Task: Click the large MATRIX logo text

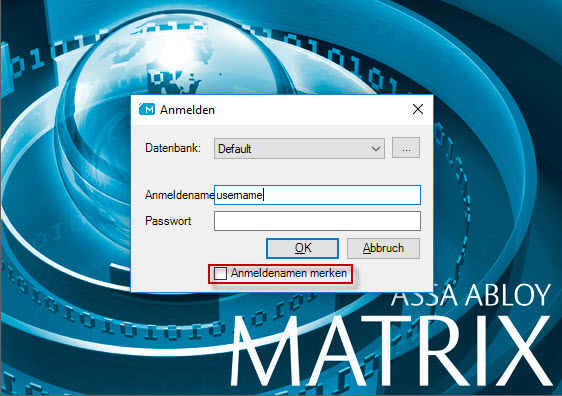Action: pos(392,349)
